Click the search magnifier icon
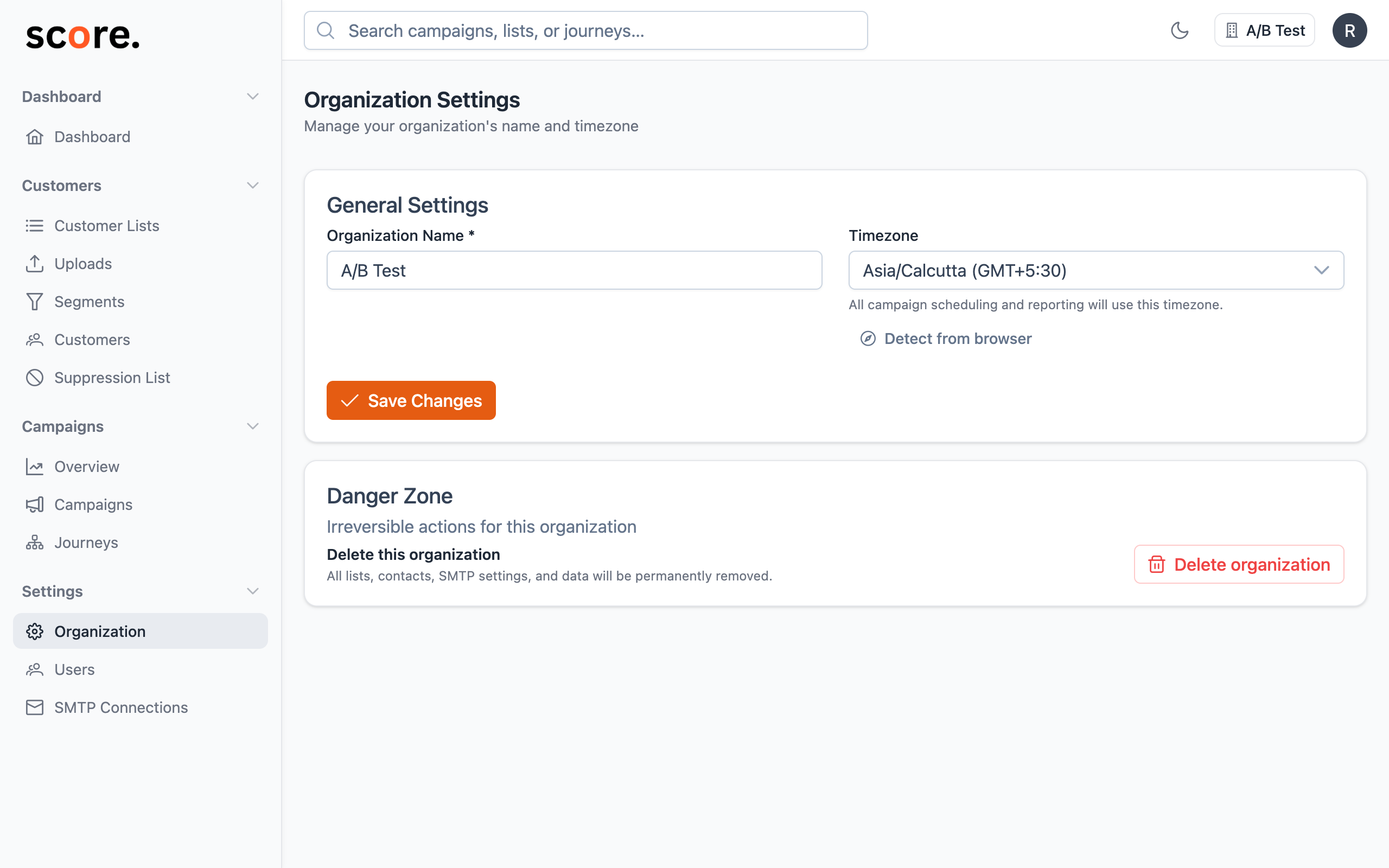Viewport: 1389px width, 868px height. point(326,30)
